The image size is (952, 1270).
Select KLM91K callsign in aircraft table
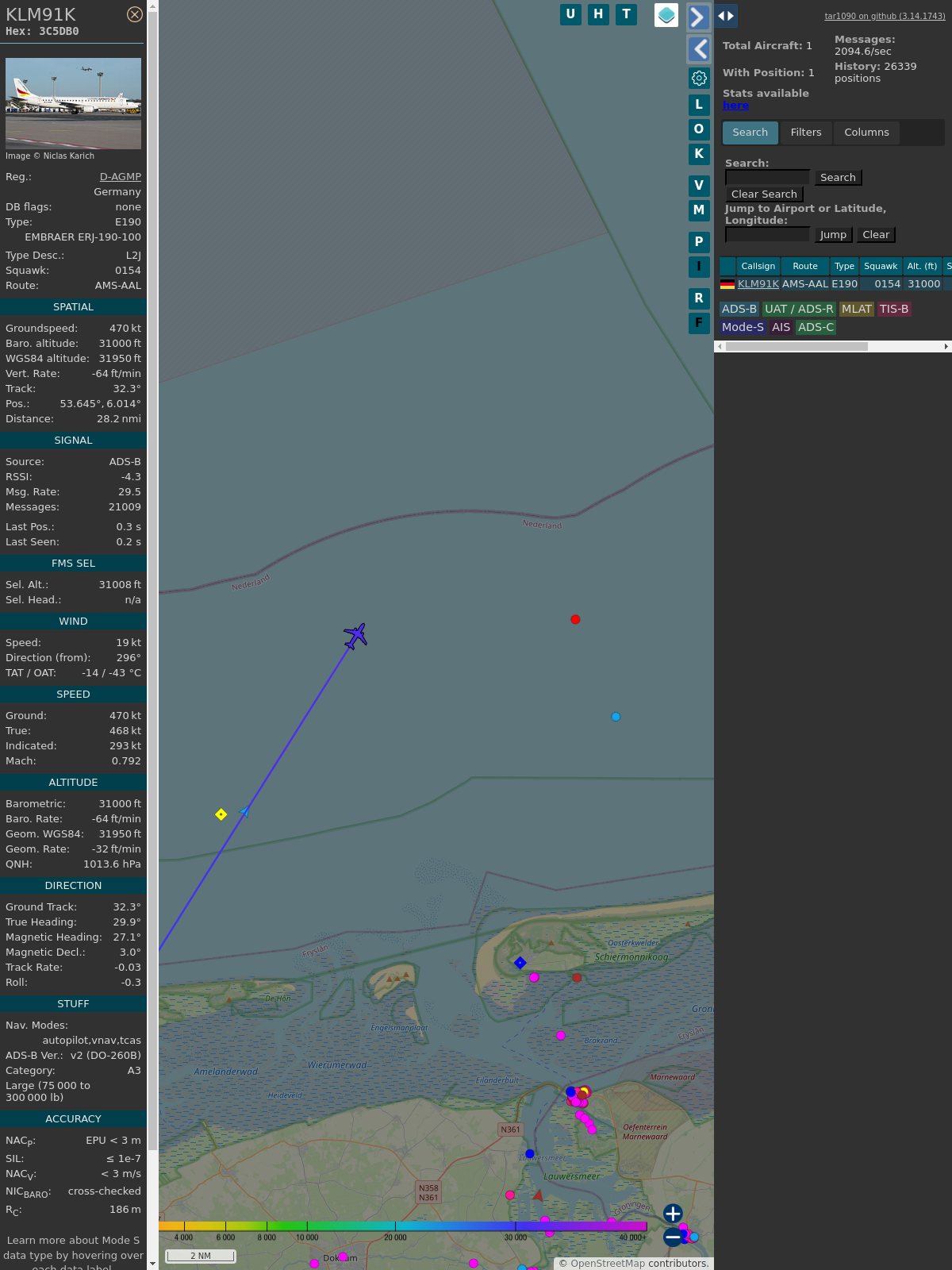pos(758,284)
